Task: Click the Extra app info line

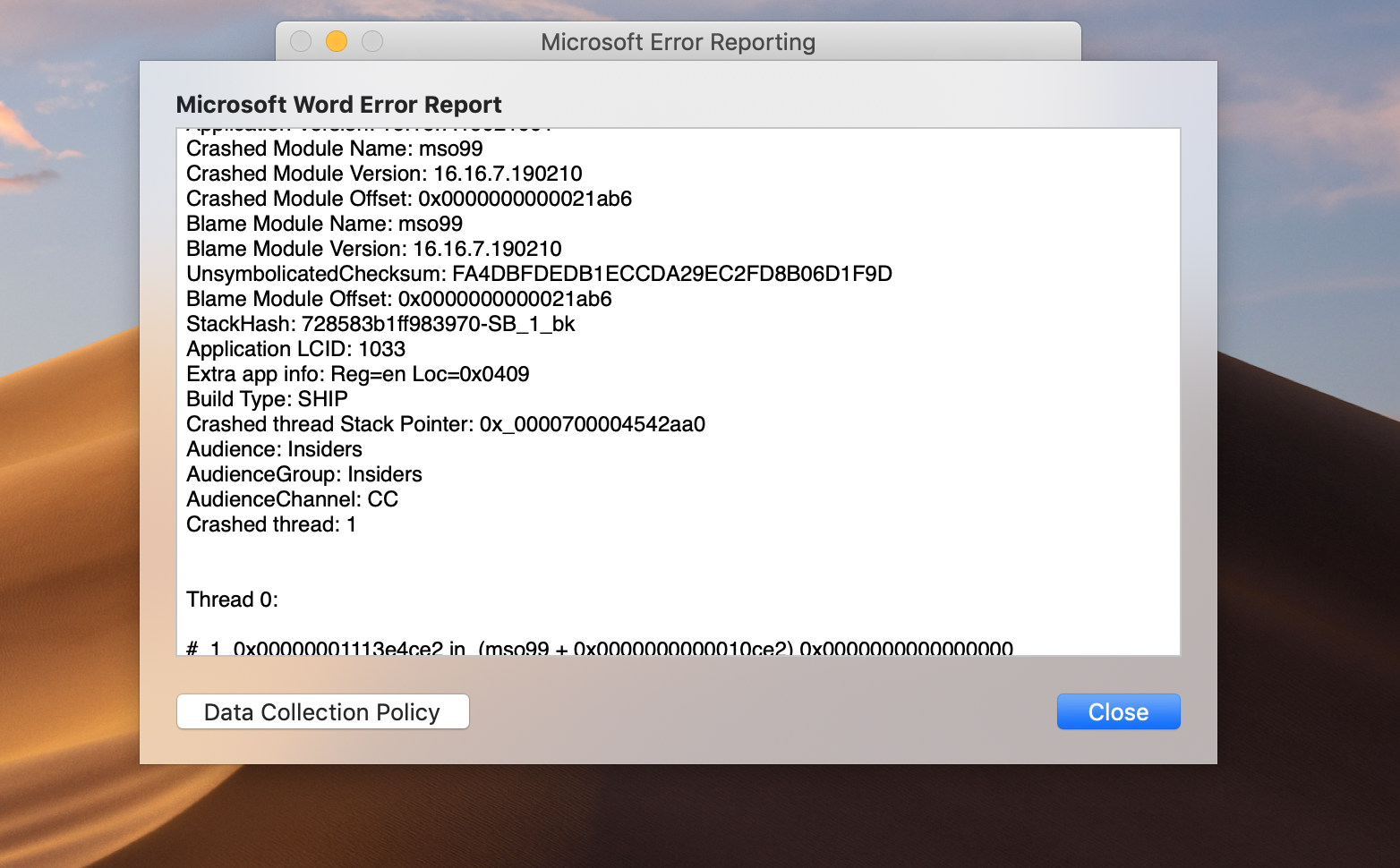Action: (357, 374)
